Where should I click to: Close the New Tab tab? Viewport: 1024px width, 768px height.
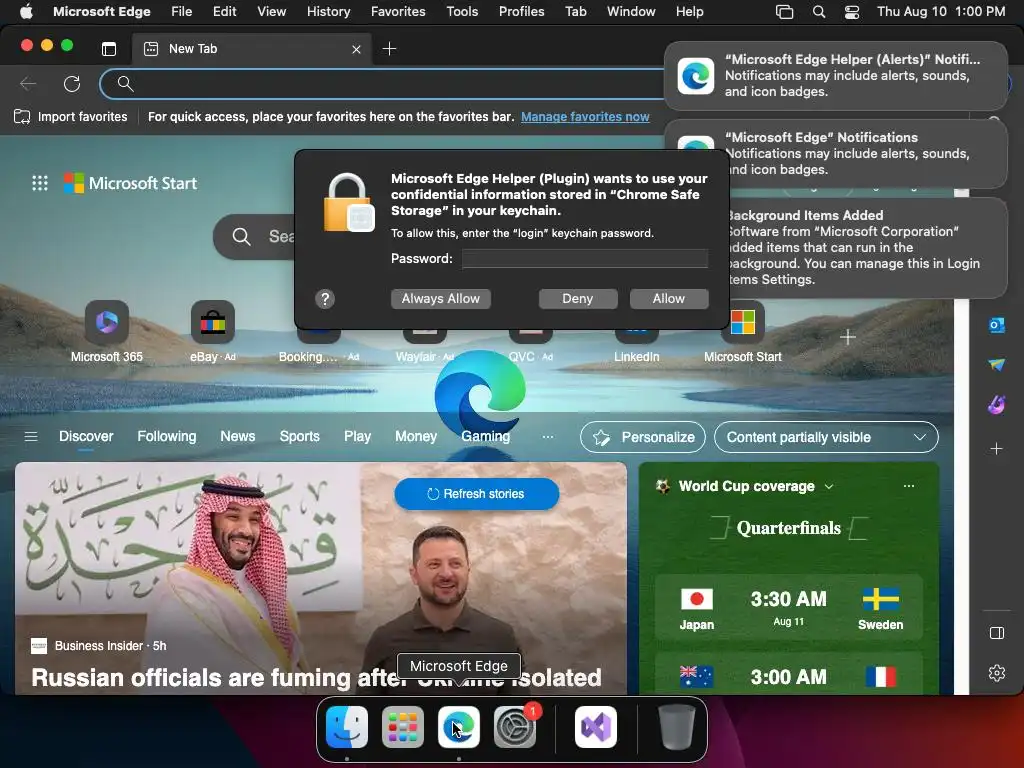pyautogui.click(x=356, y=50)
